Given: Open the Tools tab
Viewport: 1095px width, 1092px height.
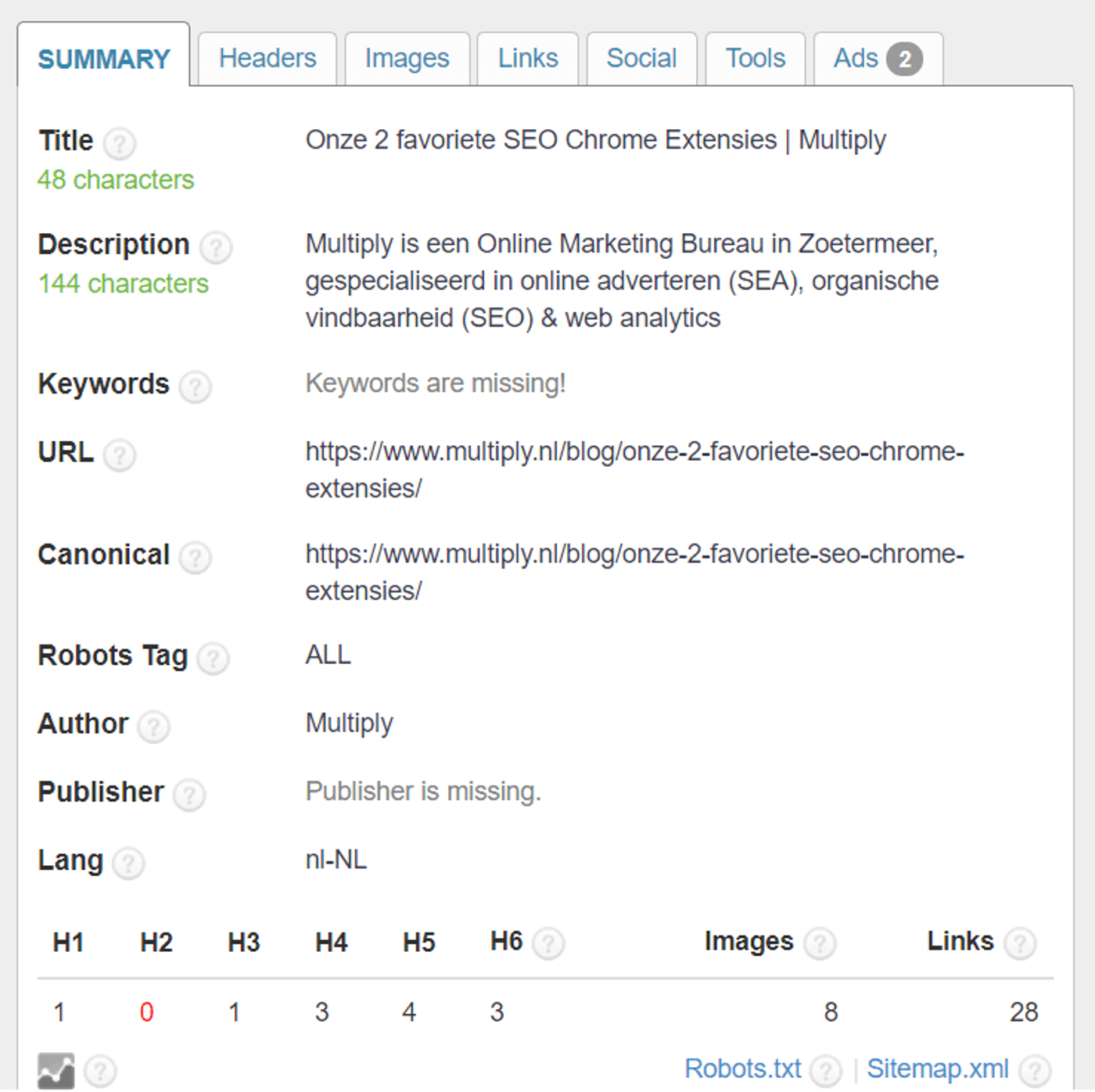Looking at the screenshot, I should [x=755, y=59].
